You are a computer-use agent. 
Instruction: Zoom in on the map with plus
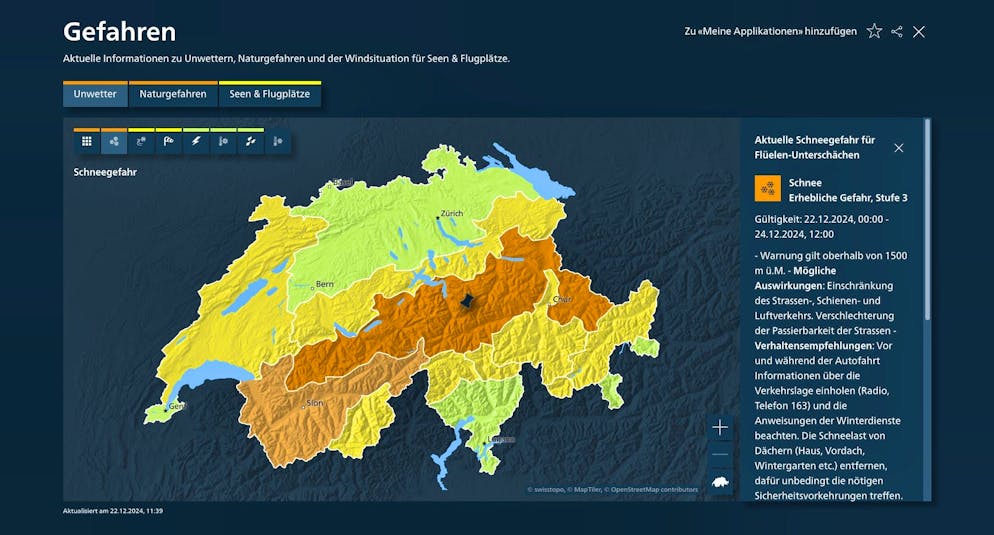720,427
